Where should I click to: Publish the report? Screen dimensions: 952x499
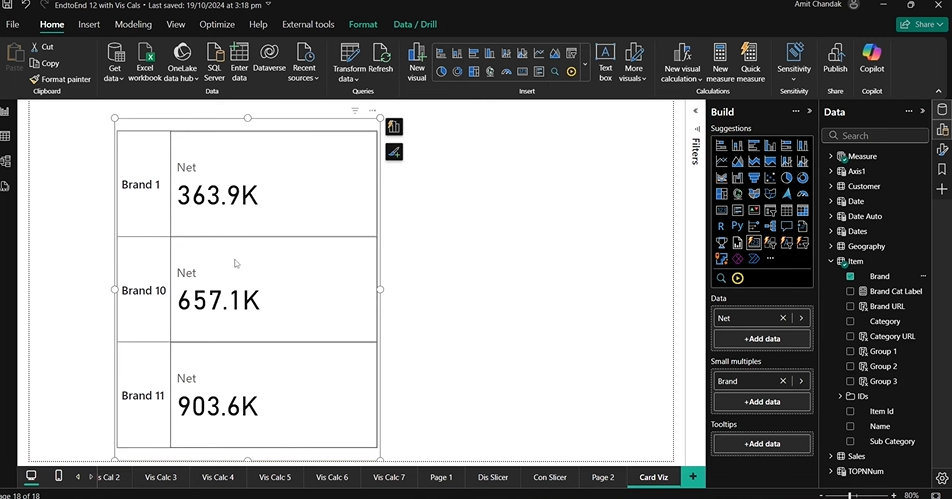[835, 58]
